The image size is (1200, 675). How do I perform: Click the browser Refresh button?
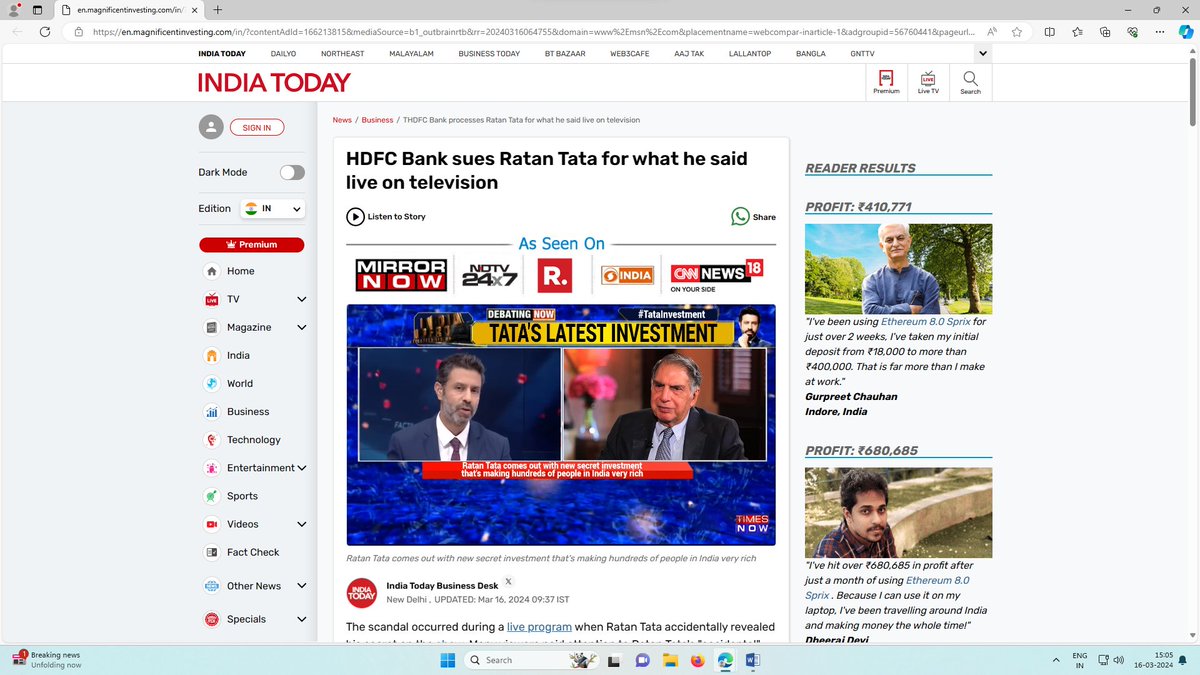pyautogui.click(x=45, y=32)
